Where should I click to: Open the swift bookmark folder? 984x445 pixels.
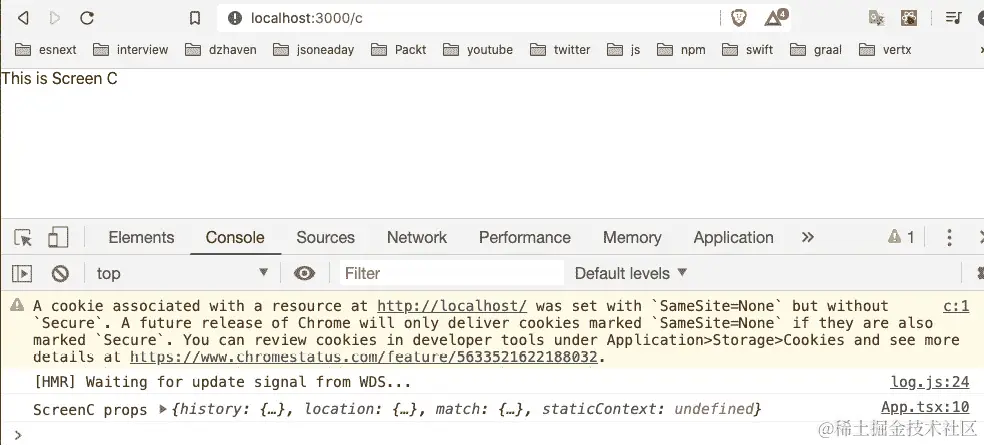(x=747, y=50)
